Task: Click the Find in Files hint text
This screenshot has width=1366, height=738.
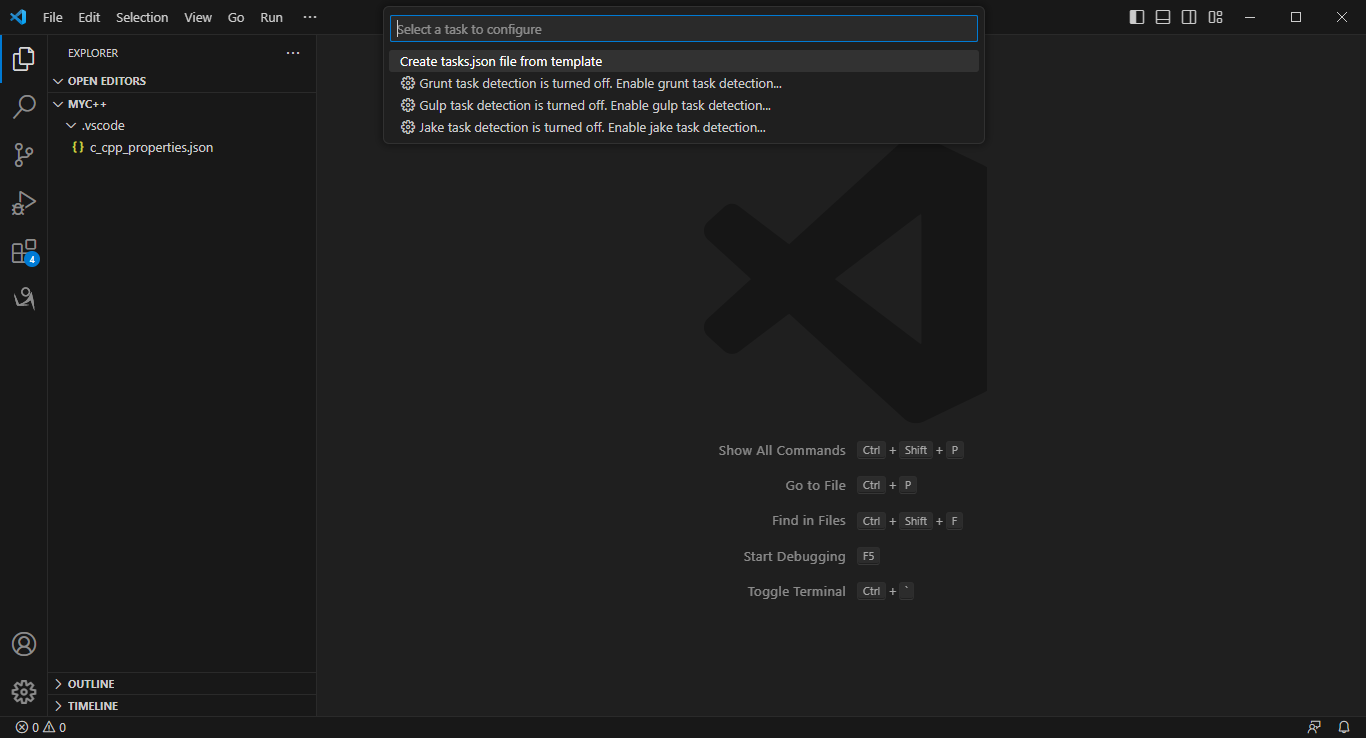Action: pyautogui.click(x=809, y=521)
